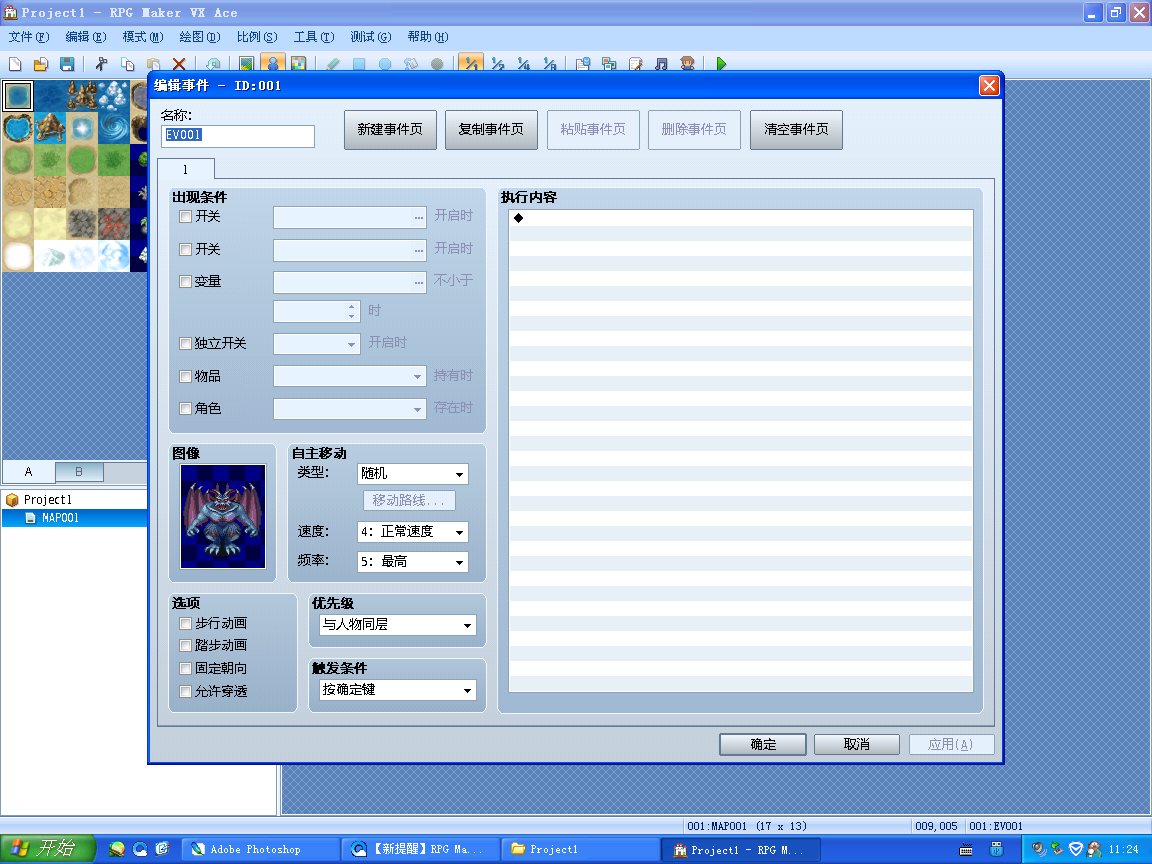Set map zoom to 1/8 scale
This screenshot has width=1152, height=864.
click(550, 64)
